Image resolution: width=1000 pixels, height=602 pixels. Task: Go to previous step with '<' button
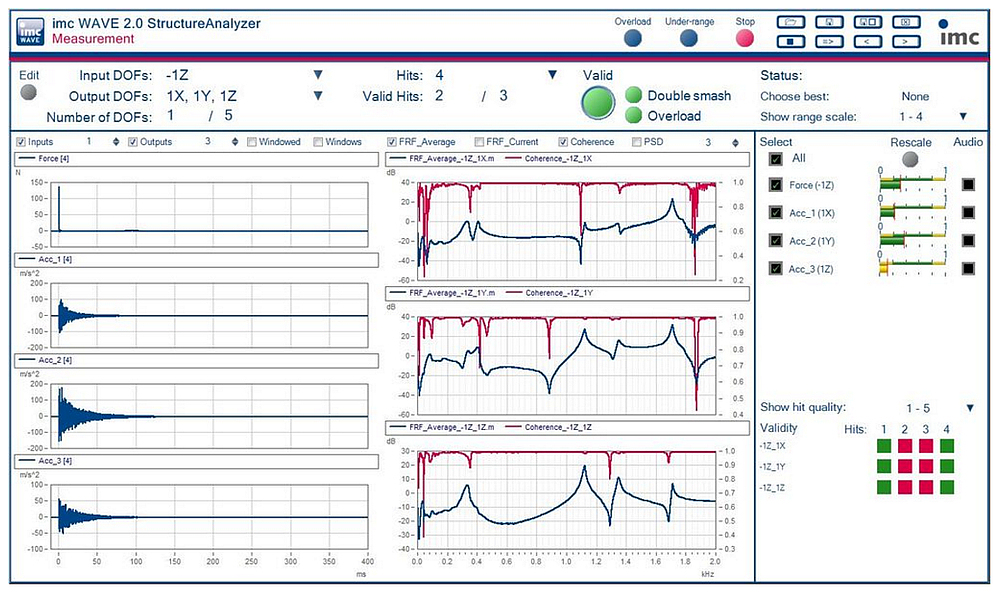[867, 42]
